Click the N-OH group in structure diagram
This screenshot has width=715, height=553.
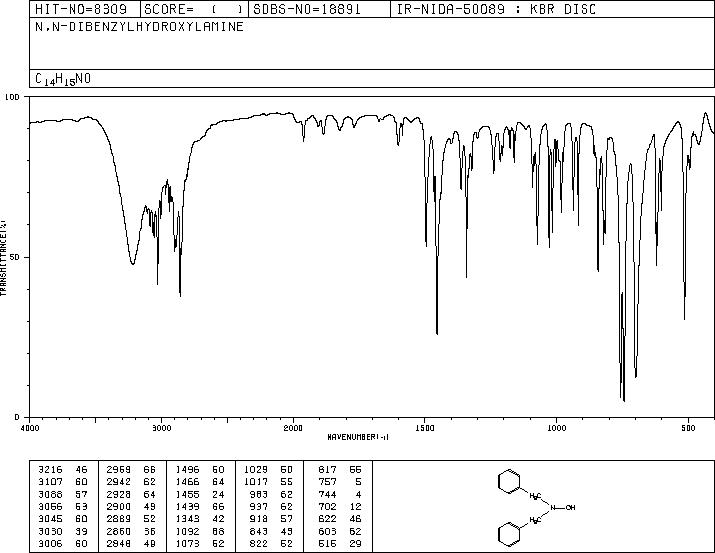point(563,507)
